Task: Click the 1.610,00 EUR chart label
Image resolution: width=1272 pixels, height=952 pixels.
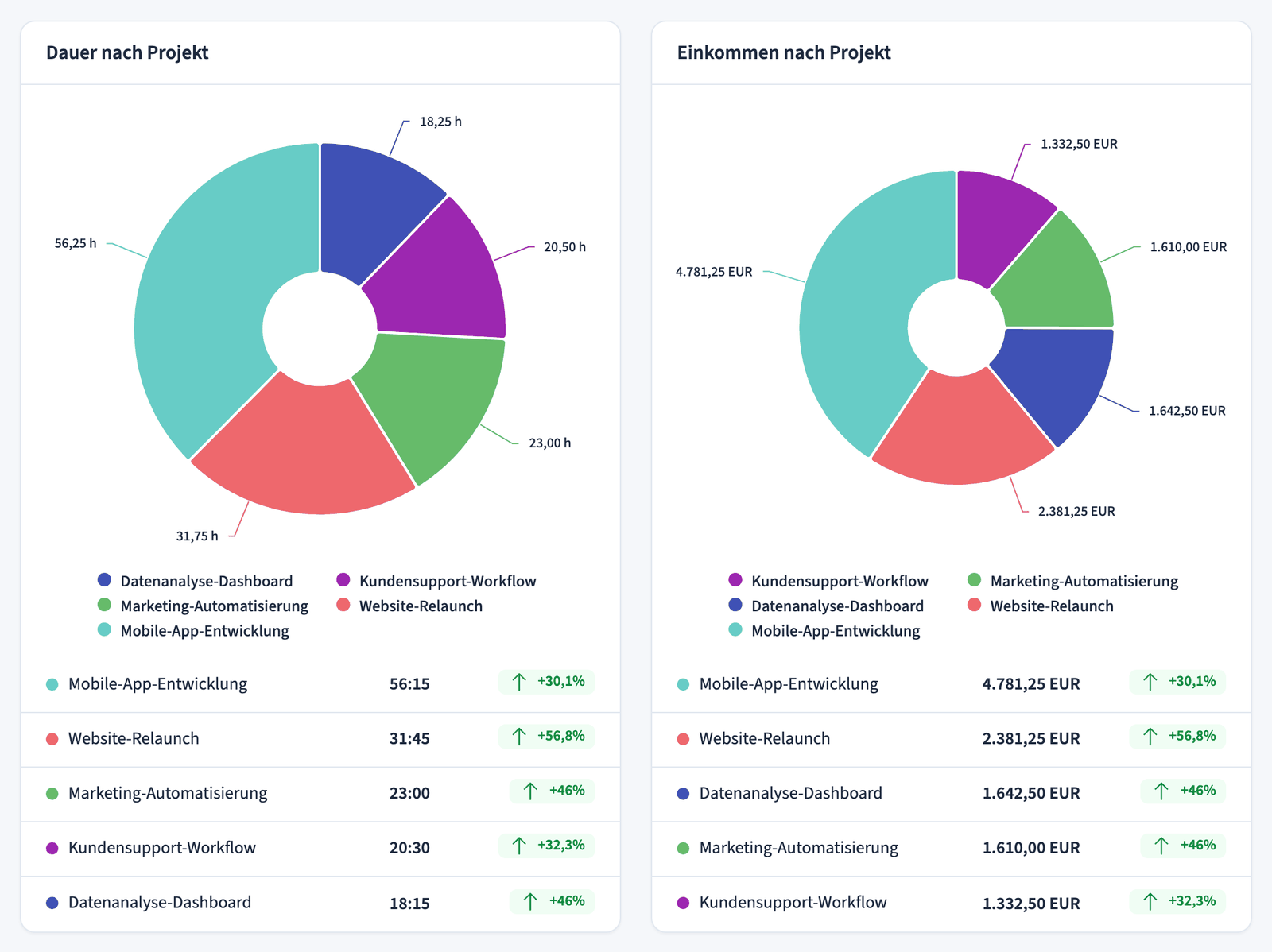Action: (1189, 247)
